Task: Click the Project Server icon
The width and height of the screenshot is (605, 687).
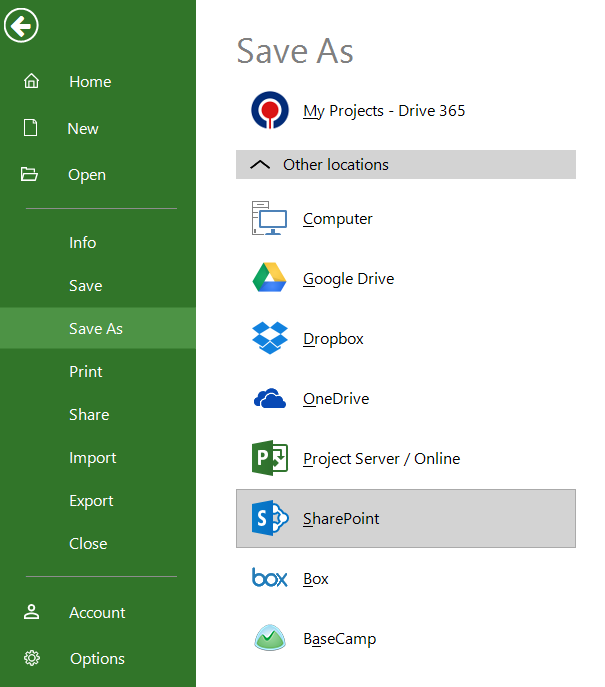Action: pos(270,458)
